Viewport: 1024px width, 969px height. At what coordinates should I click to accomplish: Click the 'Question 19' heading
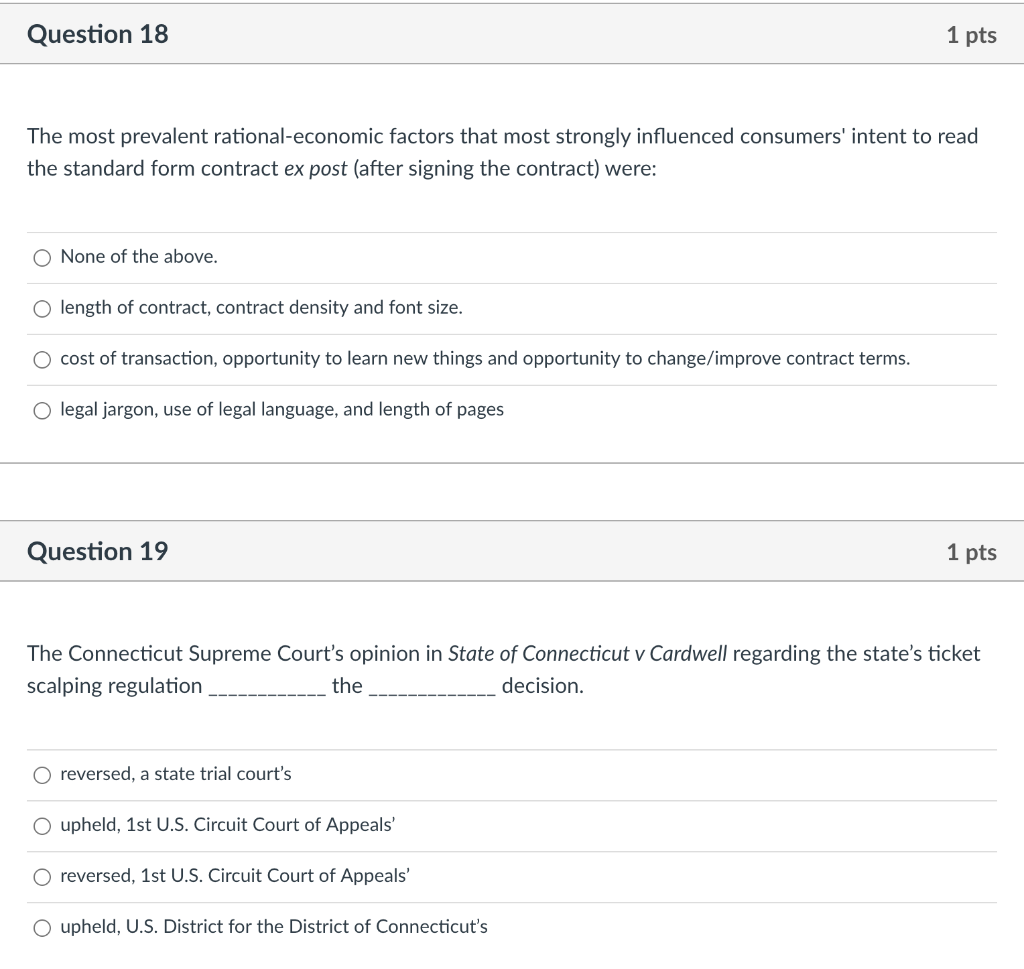pyautogui.click(x=98, y=551)
